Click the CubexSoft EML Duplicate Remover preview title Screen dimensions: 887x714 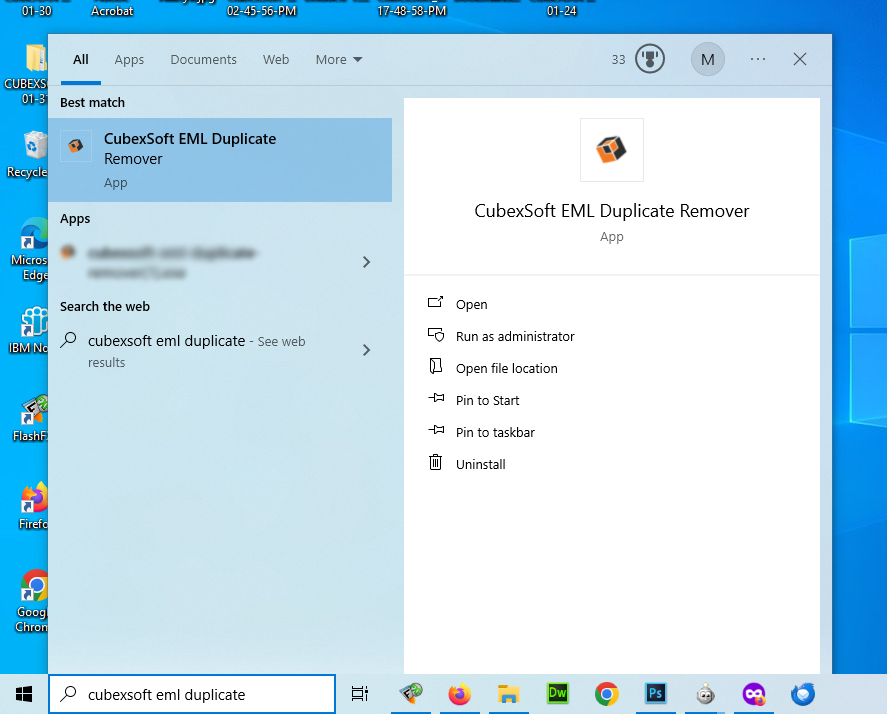point(612,210)
